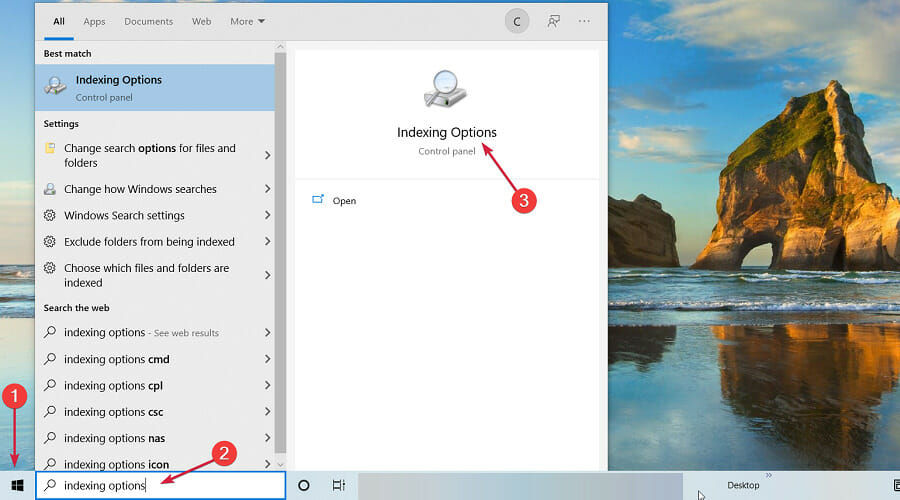Expand Windows Search settings chevron

click(x=267, y=215)
